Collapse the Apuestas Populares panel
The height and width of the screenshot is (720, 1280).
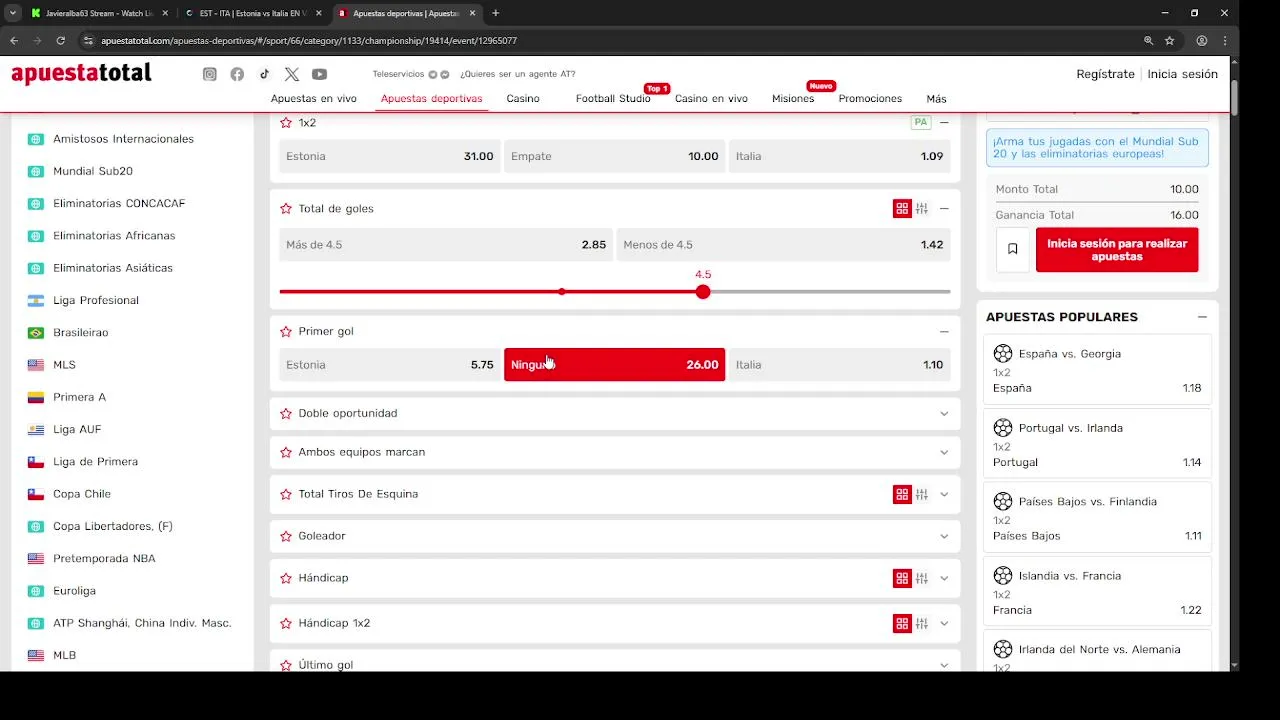1202,317
